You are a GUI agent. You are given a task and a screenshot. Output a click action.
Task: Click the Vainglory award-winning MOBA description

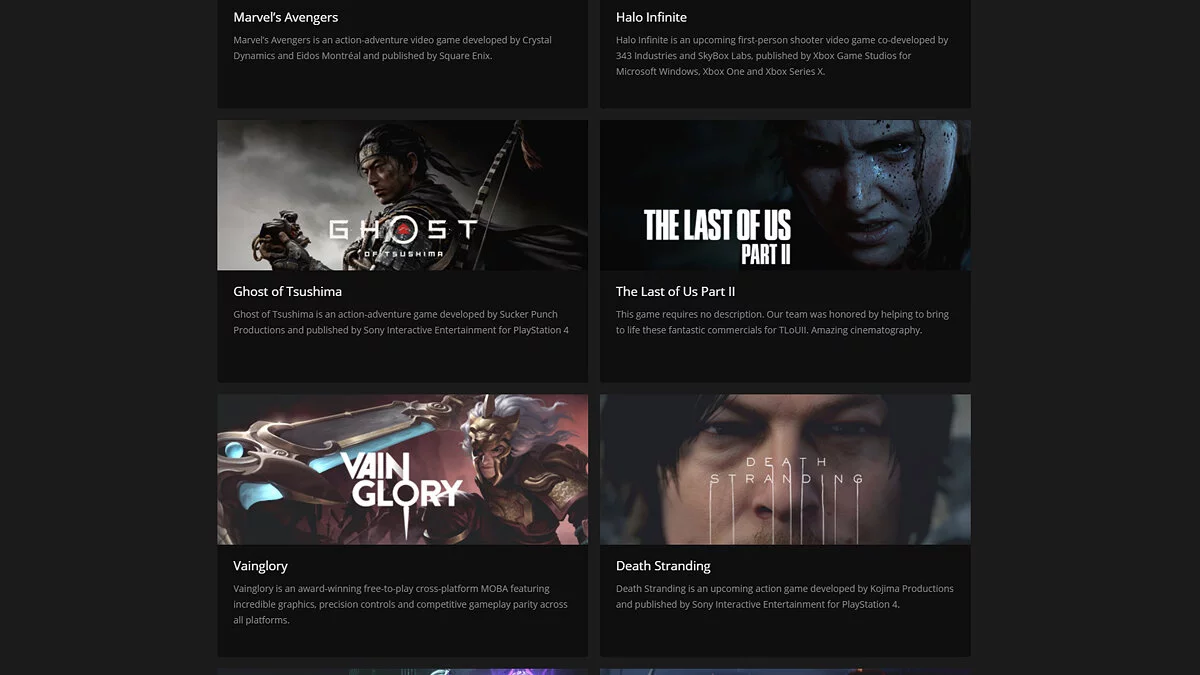tap(400, 604)
